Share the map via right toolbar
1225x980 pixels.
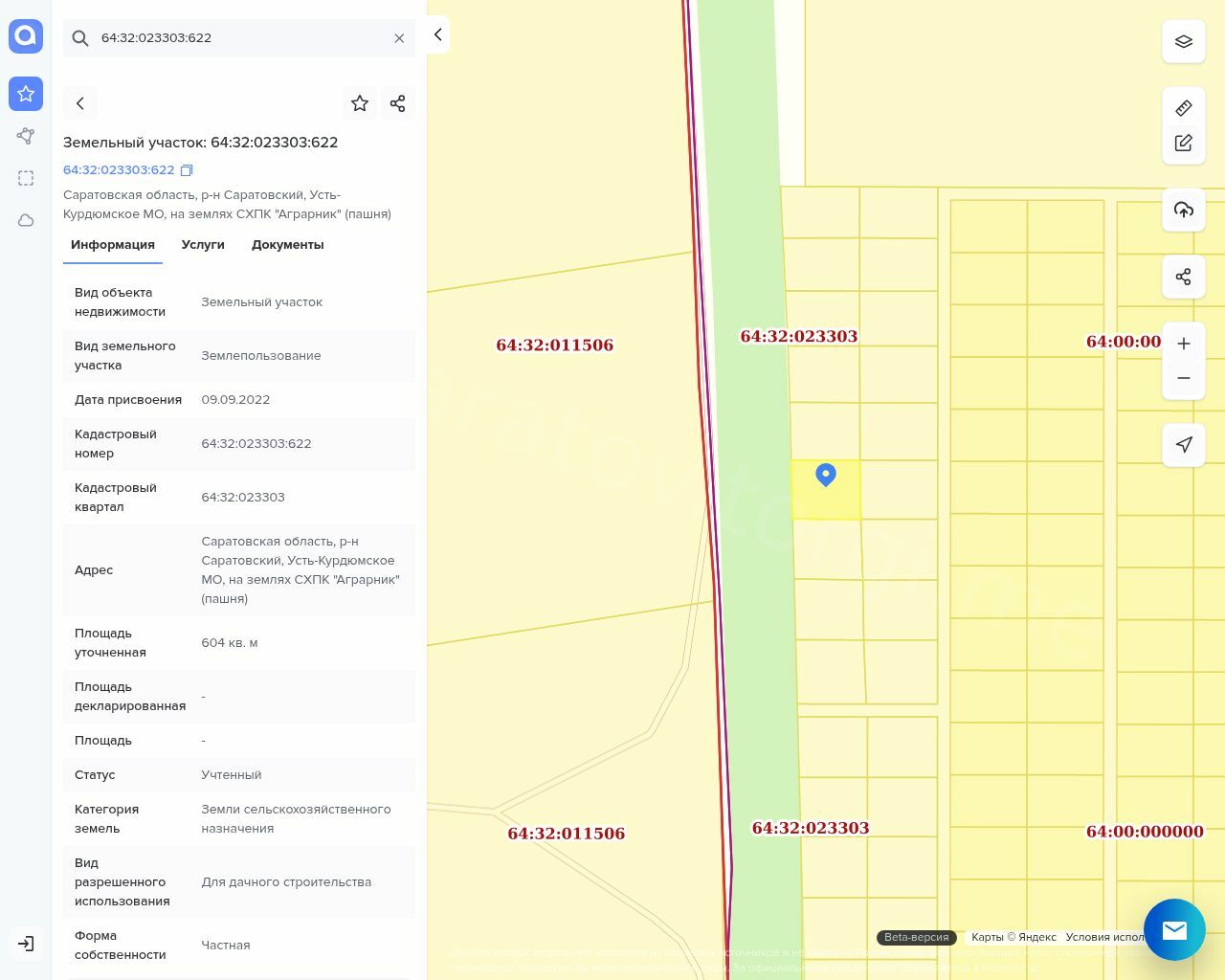[1183, 277]
